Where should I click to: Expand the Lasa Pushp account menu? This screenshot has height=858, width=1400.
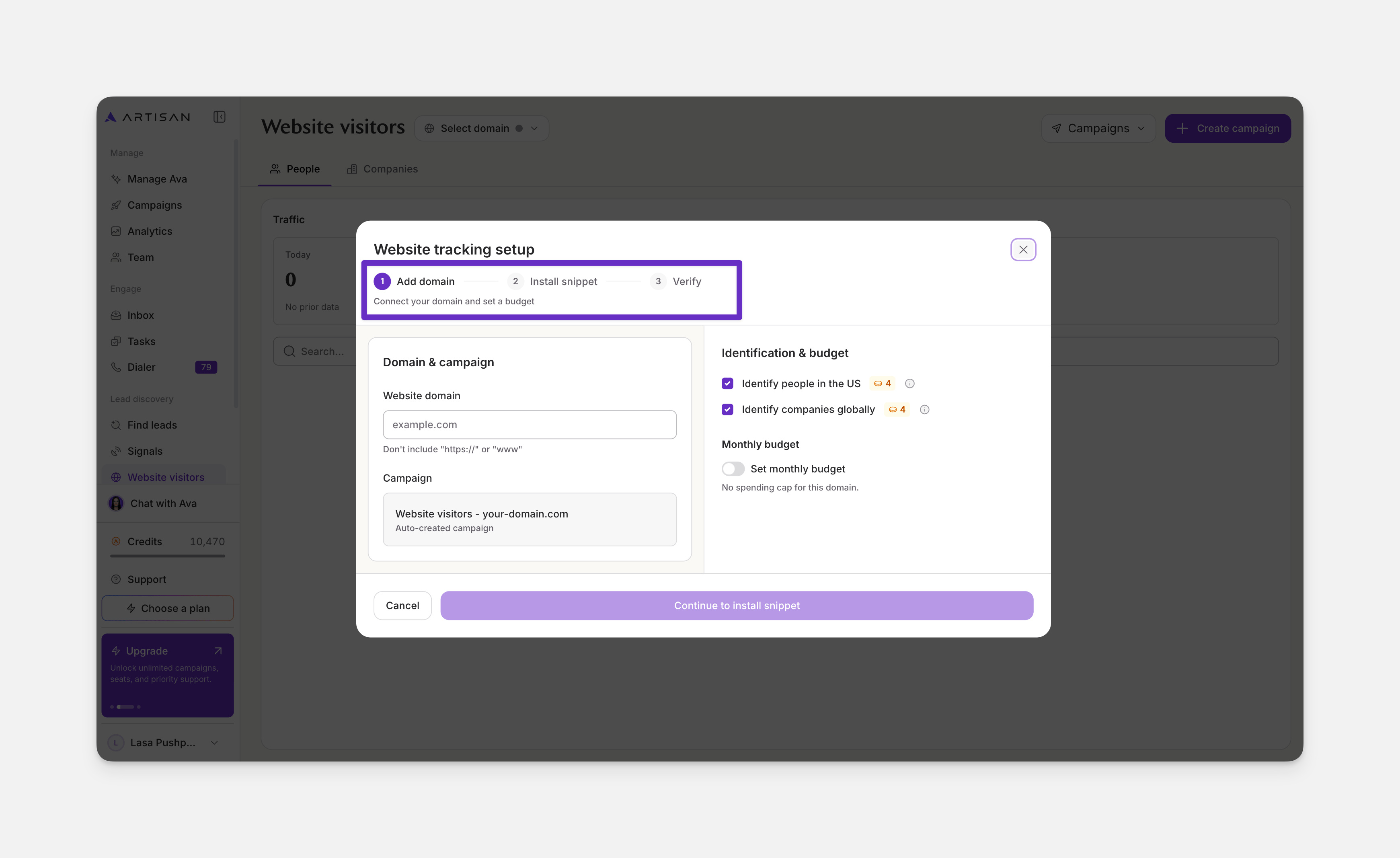click(214, 743)
